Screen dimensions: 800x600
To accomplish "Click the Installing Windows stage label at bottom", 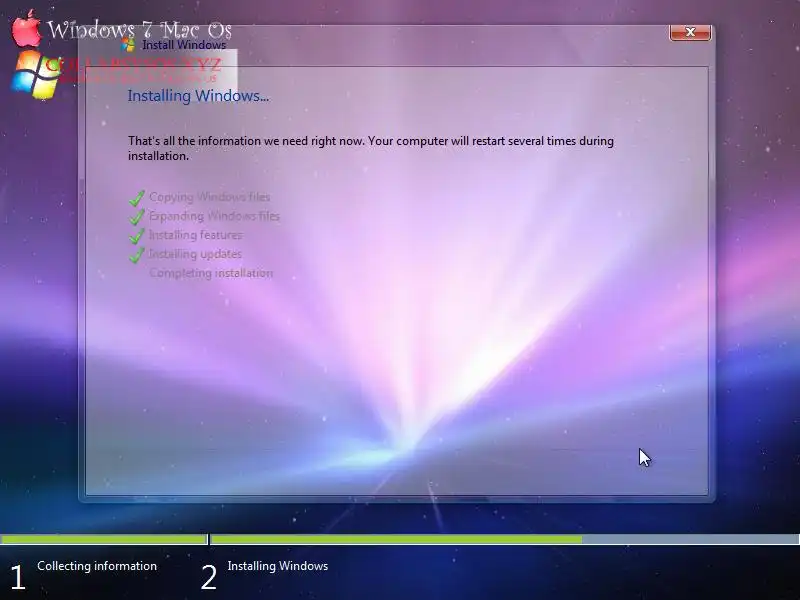I will click(x=278, y=566).
